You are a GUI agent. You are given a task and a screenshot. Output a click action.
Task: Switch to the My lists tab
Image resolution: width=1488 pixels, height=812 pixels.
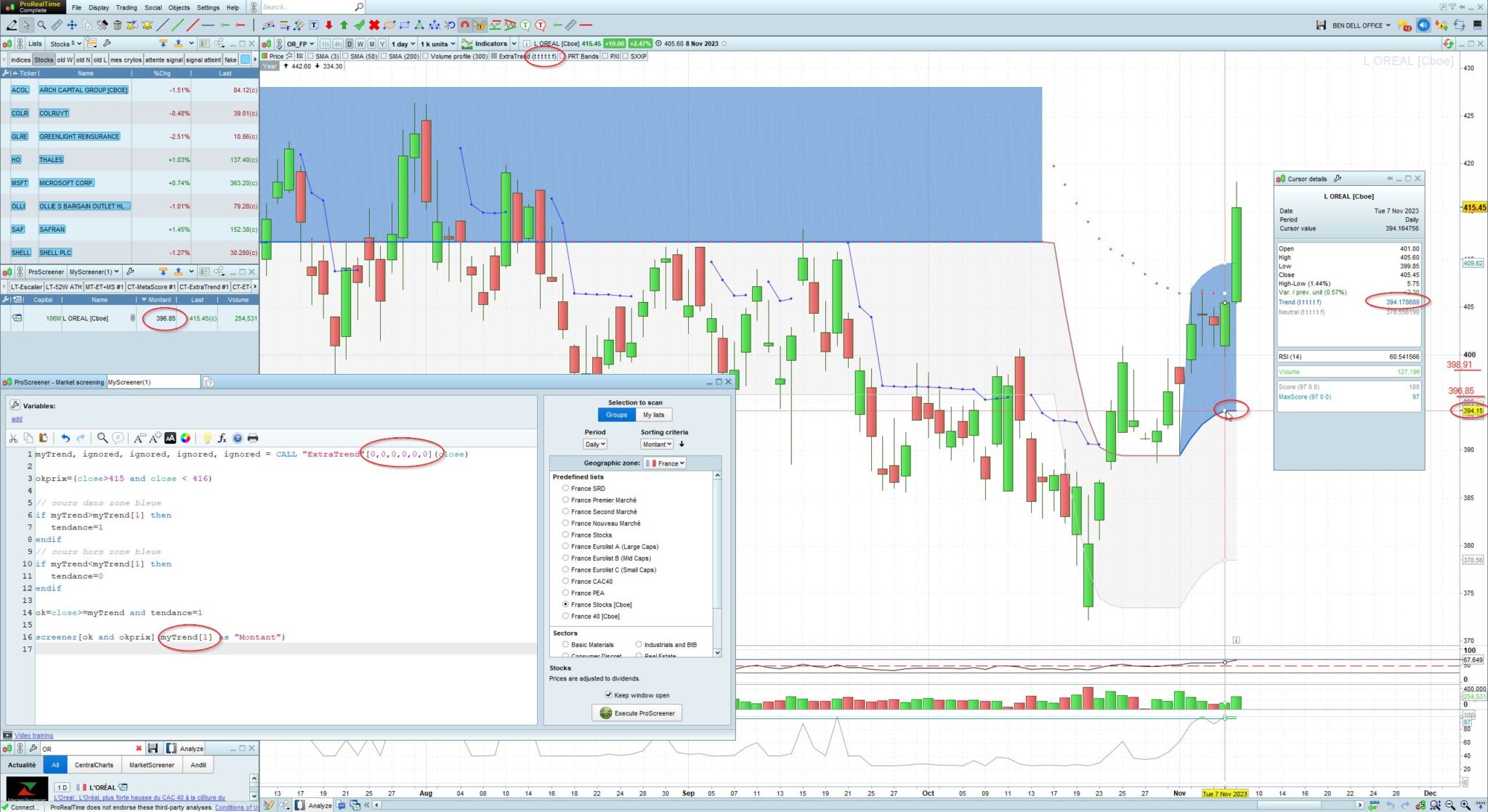pos(653,415)
